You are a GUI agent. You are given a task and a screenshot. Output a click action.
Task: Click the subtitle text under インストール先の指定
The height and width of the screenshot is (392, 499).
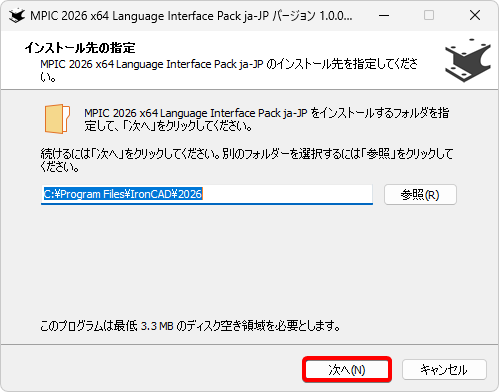click(x=229, y=70)
